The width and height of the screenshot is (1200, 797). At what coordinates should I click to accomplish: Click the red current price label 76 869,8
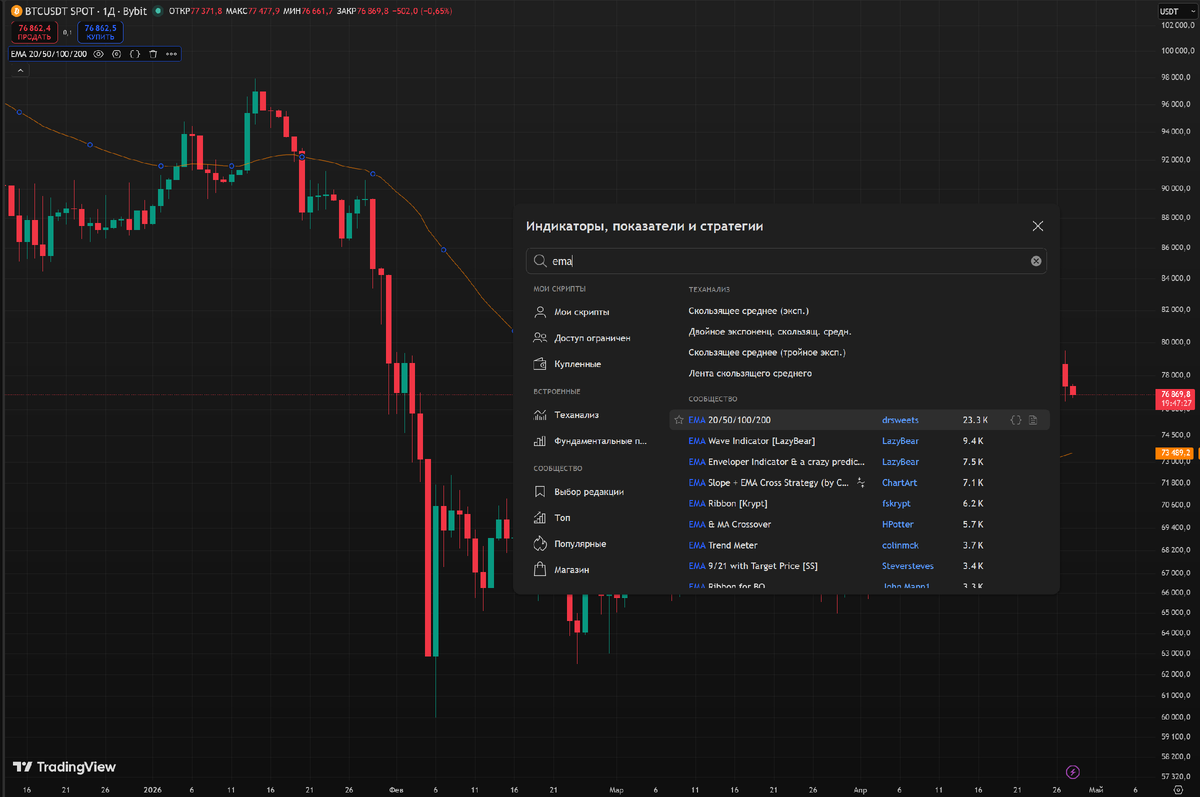point(1175,398)
